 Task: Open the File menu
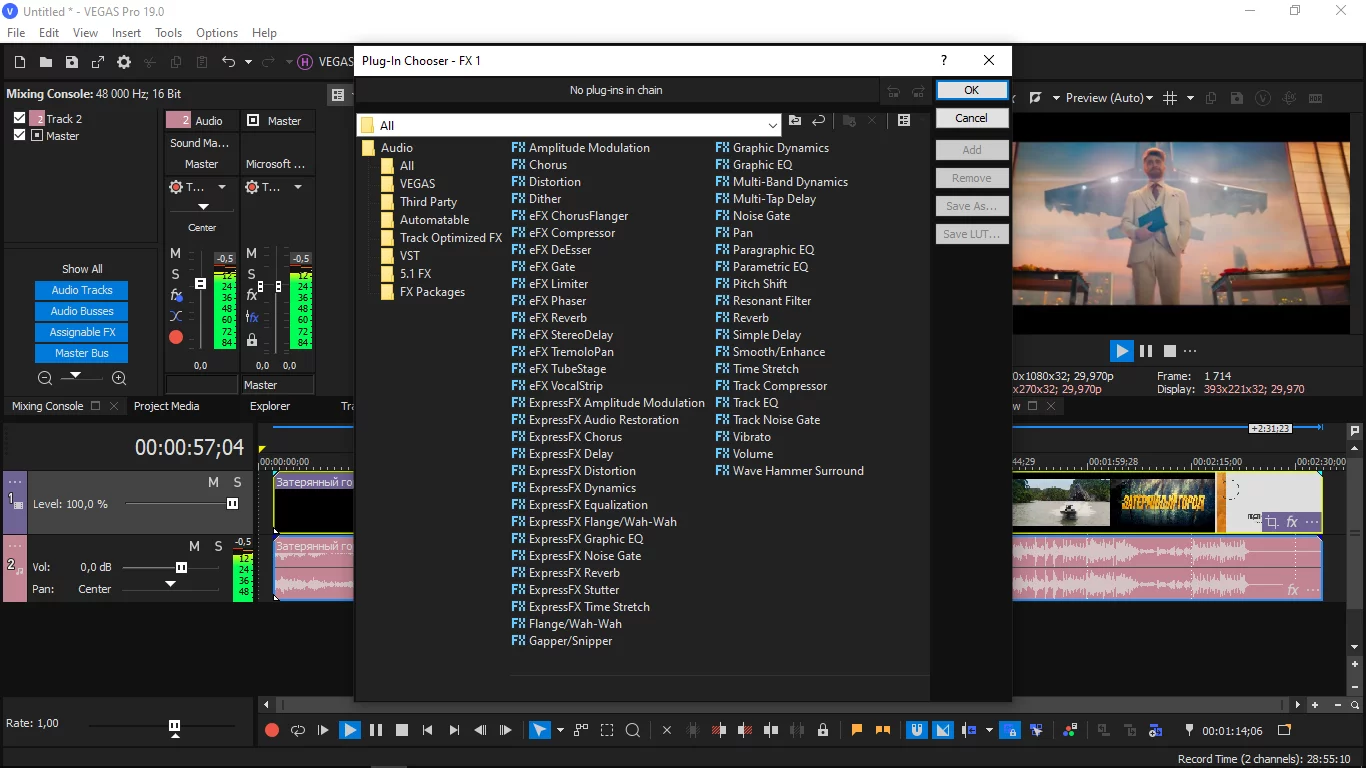(x=16, y=33)
